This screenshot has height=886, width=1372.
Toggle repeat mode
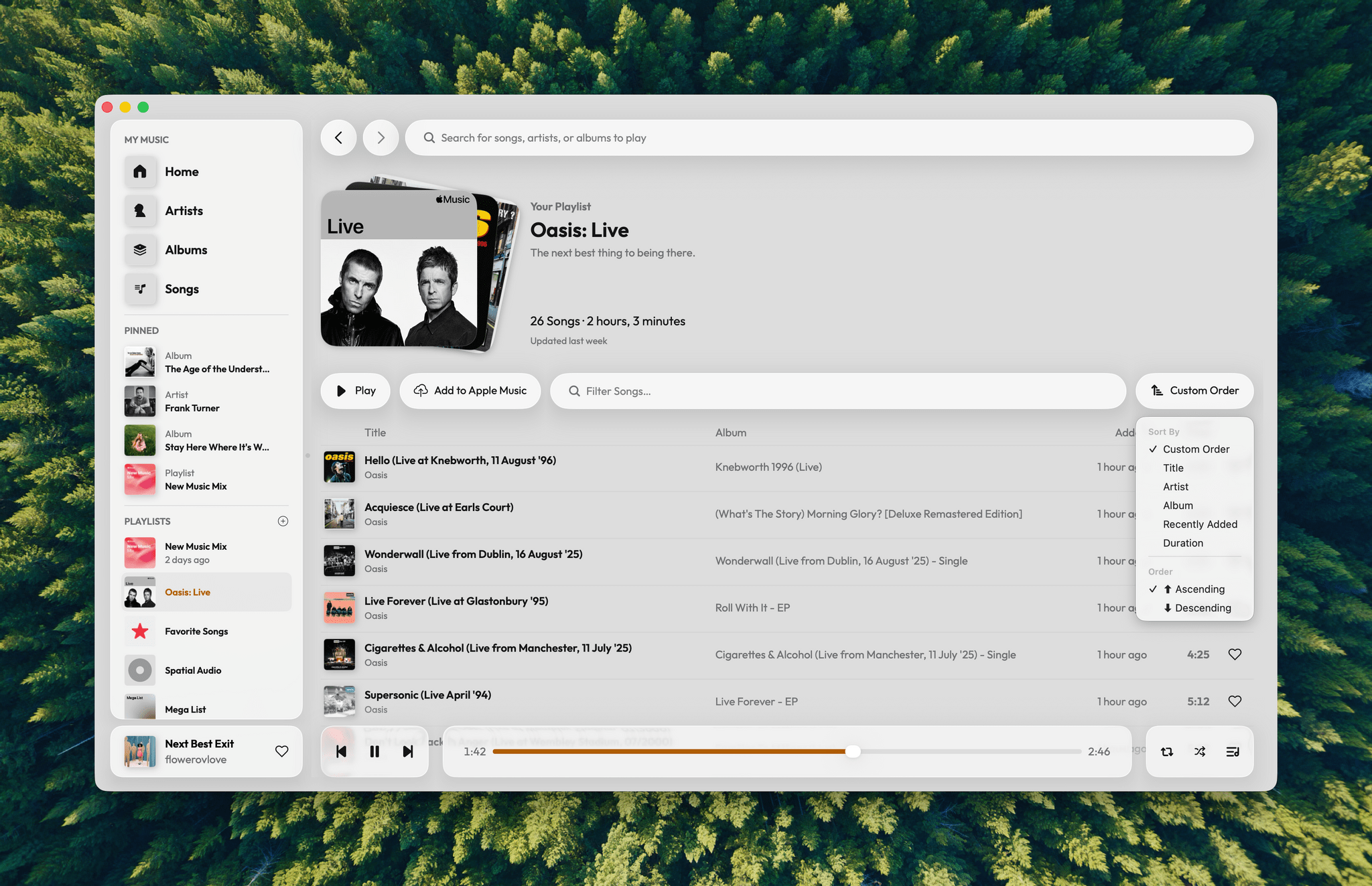click(x=1167, y=751)
